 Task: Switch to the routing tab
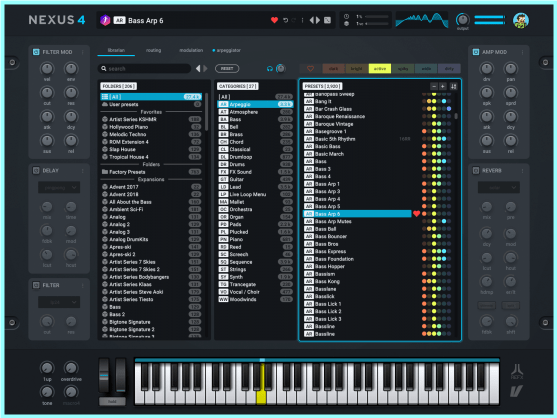point(153,50)
